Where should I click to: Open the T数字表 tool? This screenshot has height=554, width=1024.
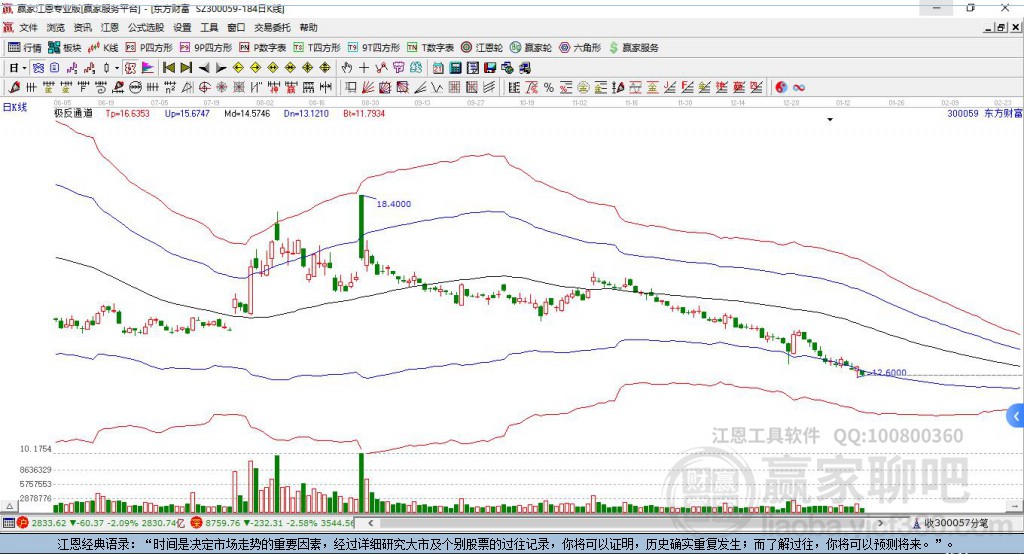(x=430, y=48)
